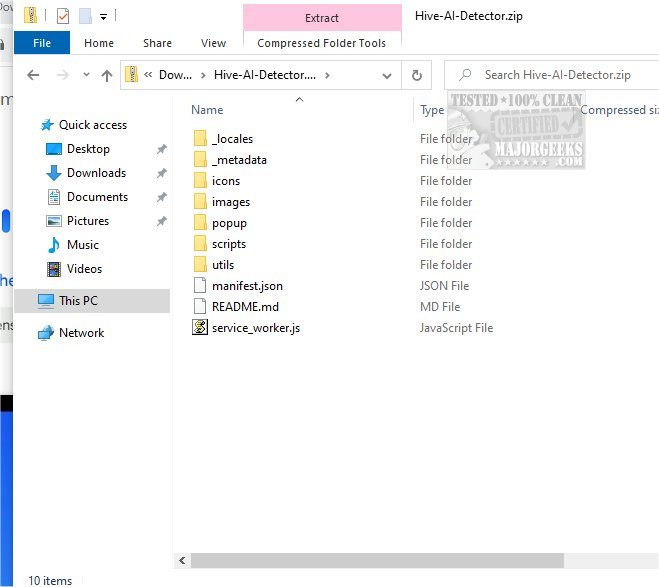Select Network in the navigation pane
The height and width of the screenshot is (587, 659).
point(82,333)
